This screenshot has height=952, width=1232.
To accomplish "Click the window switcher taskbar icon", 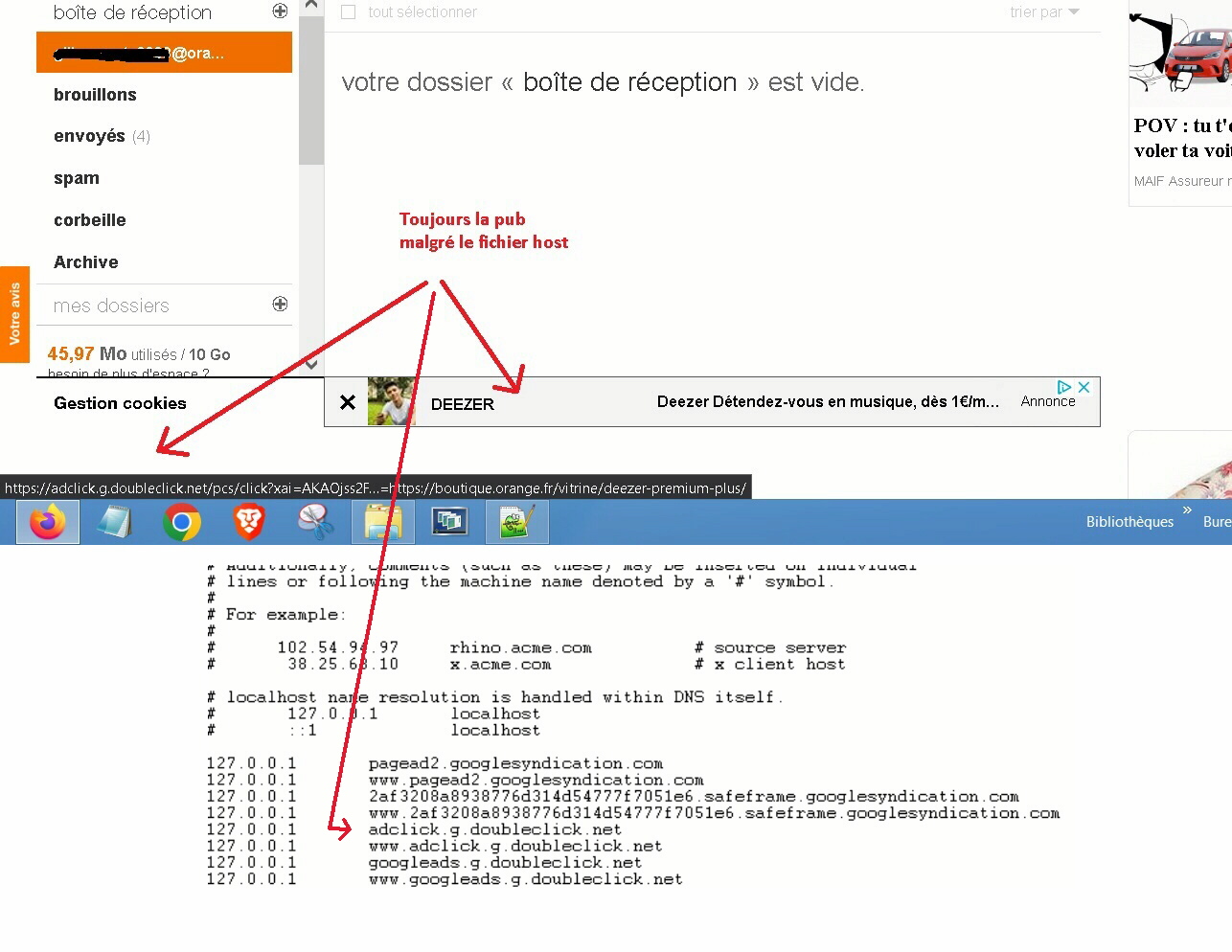I will (x=450, y=522).
